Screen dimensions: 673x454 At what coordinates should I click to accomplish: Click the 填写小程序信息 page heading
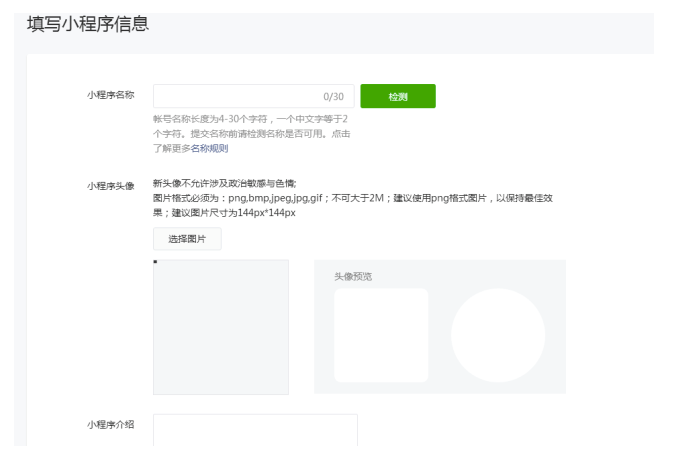(x=88, y=24)
